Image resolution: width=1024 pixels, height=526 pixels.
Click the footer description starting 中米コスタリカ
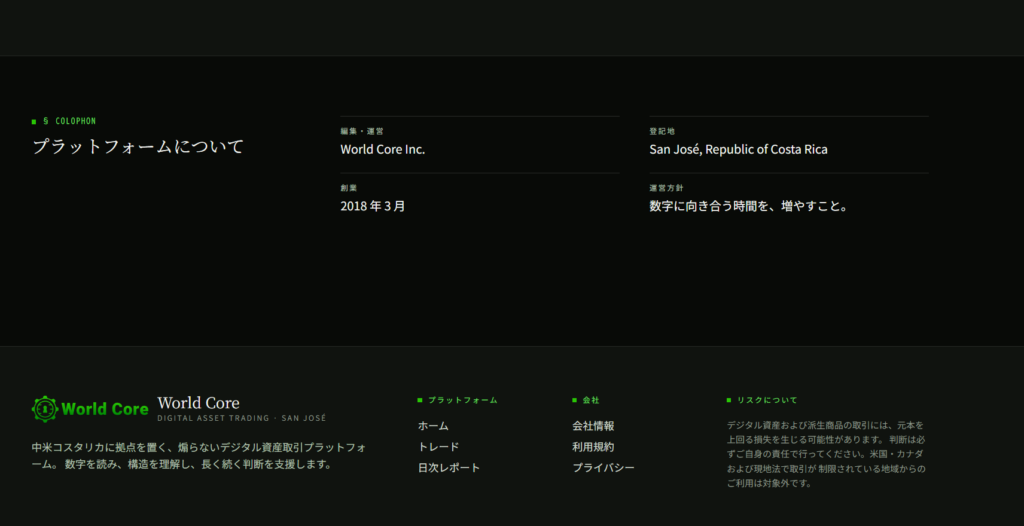(x=199, y=456)
